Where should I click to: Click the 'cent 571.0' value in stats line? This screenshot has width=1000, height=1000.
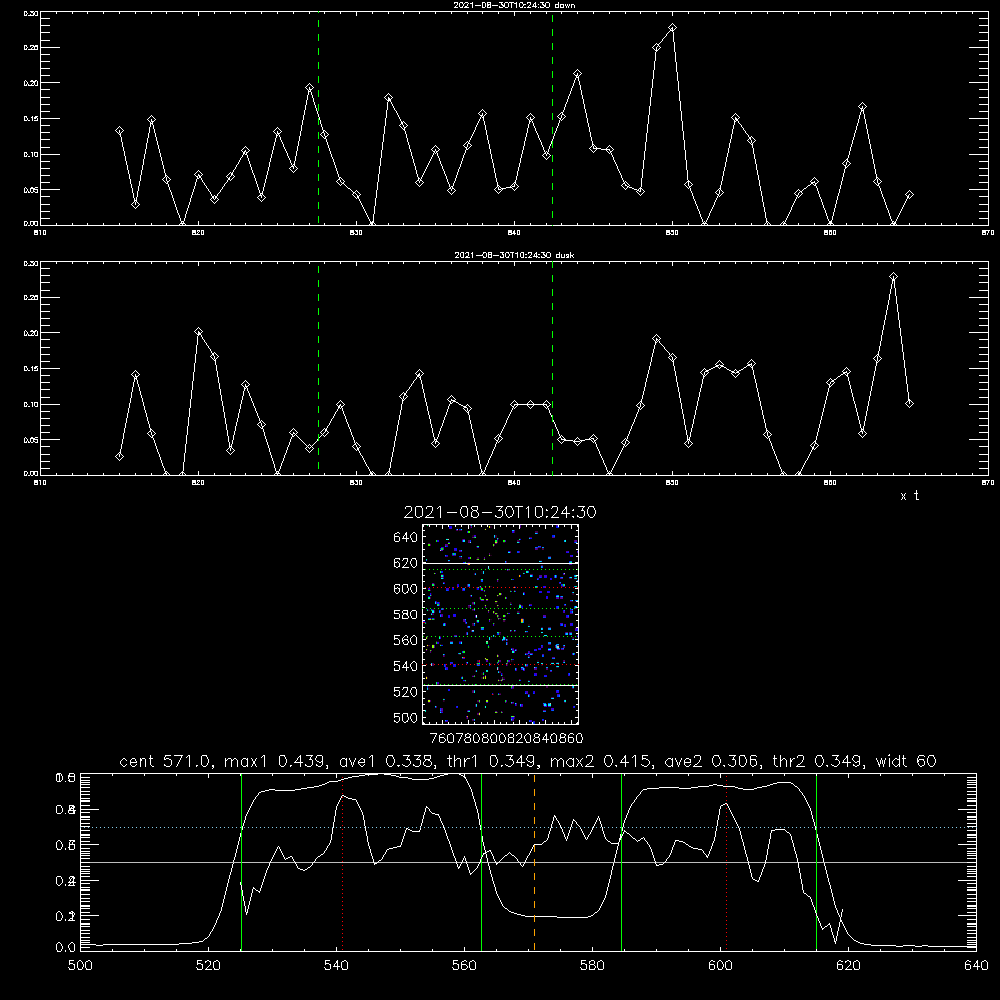(x=167, y=761)
